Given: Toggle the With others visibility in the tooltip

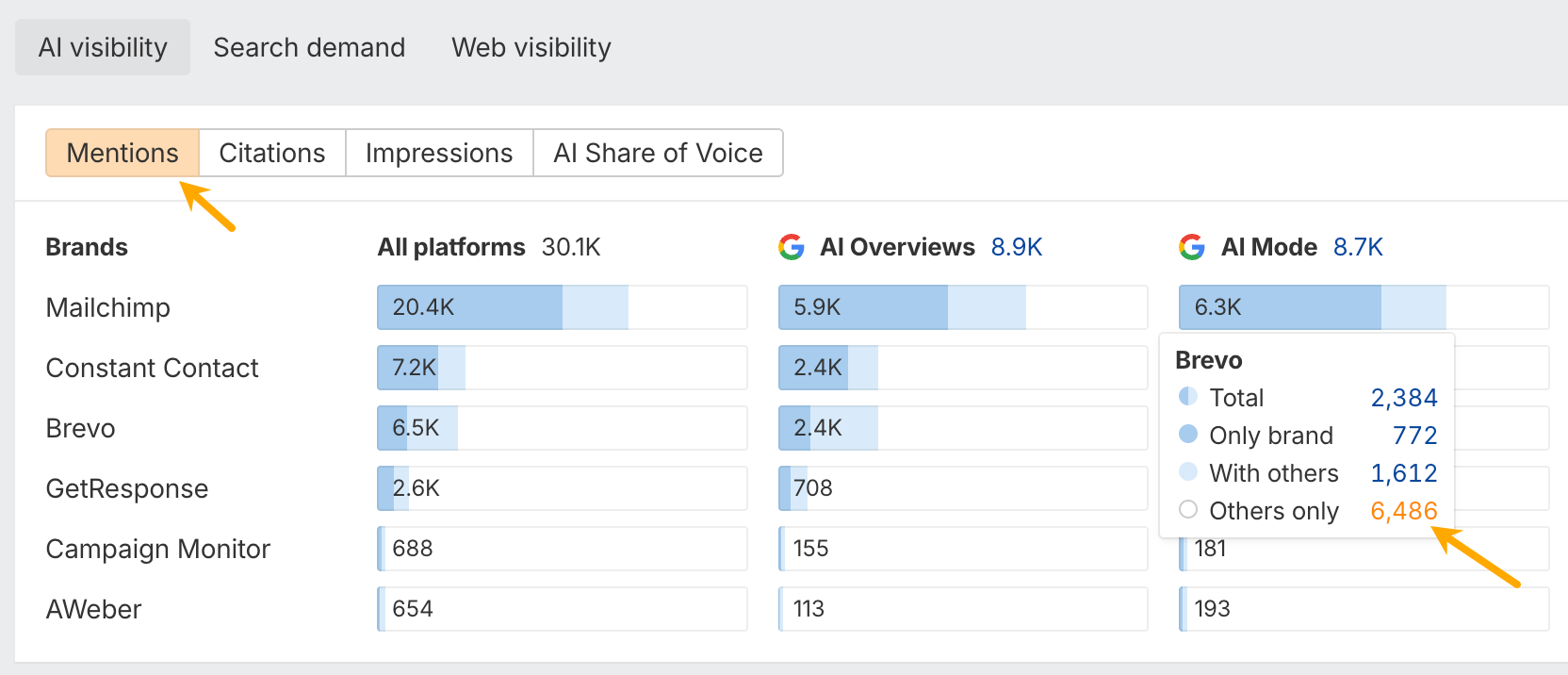Looking at the screenshot, I should [x=1187, y=472].
